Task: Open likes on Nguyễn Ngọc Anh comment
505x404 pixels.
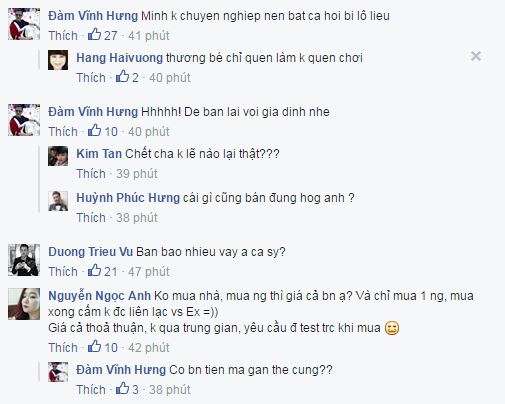Action: pyautogui.click(x=103, y=347)
